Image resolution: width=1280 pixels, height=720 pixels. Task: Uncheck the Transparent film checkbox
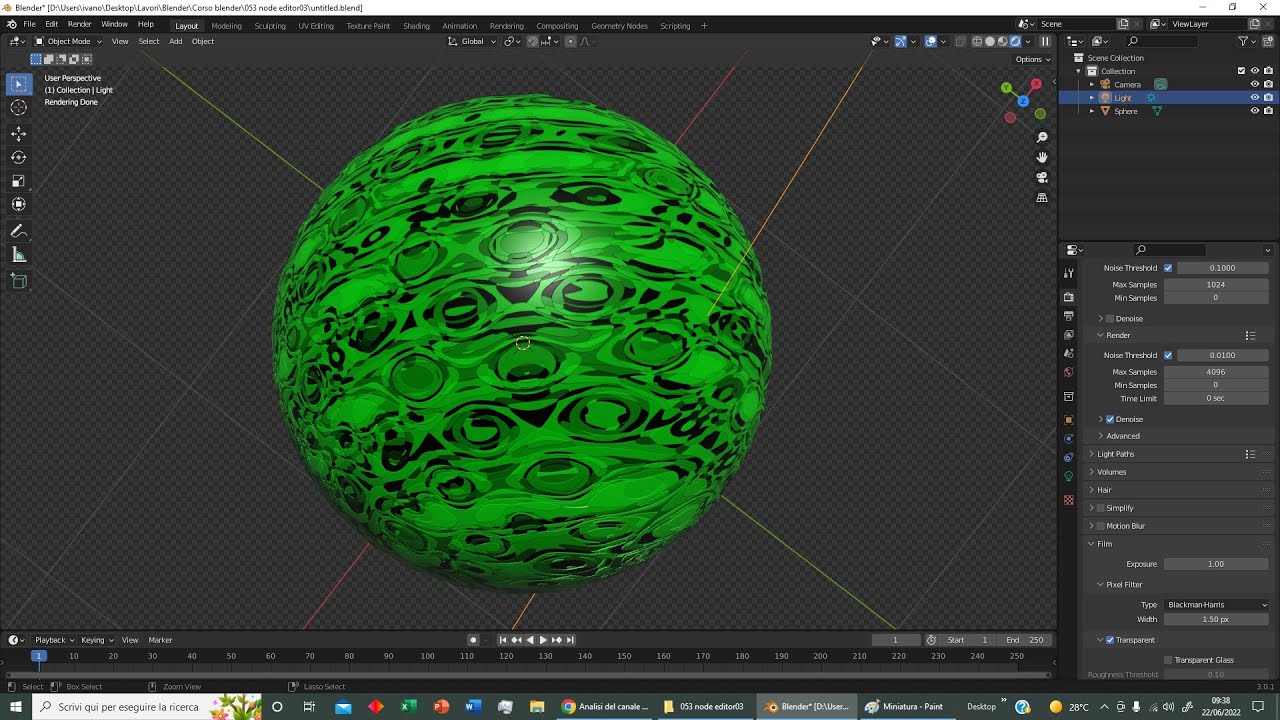[1110, 640]
